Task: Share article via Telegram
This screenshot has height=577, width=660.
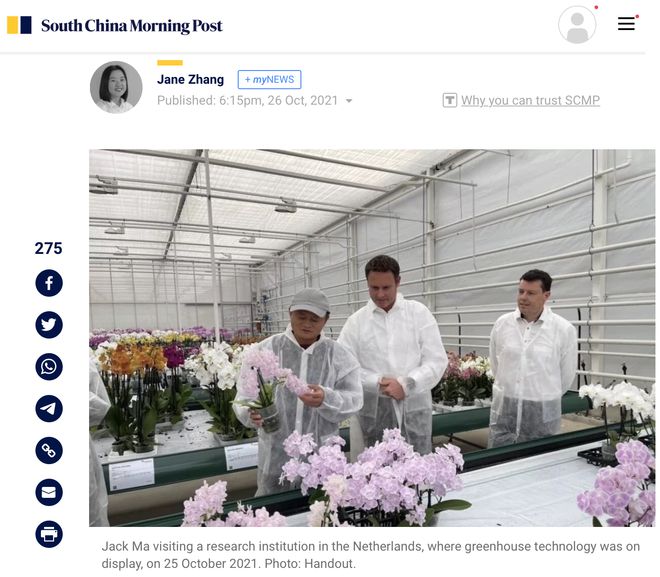Action: [49, 409]
